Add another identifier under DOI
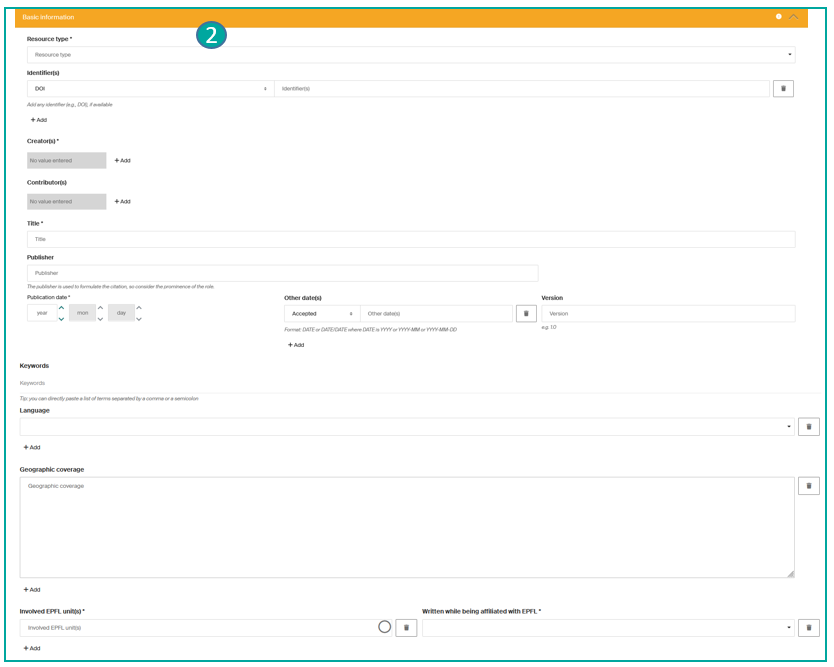Image resolution: width=834 pixels, height=667 pixels. pyautogui.click(x=39, y=120)
